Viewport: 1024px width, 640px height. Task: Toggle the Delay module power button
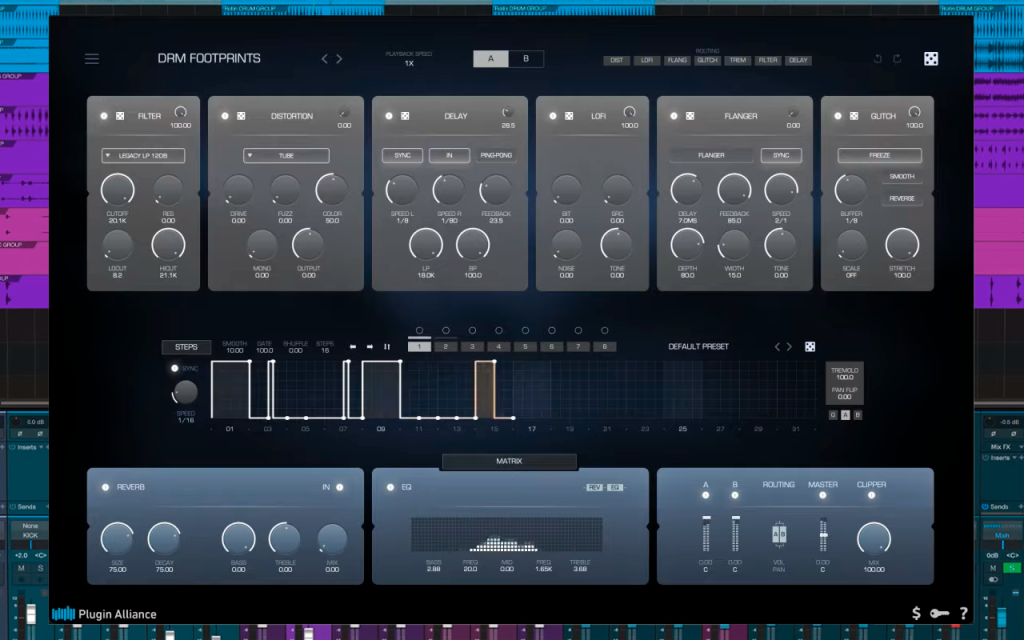[x=389, y=116]
